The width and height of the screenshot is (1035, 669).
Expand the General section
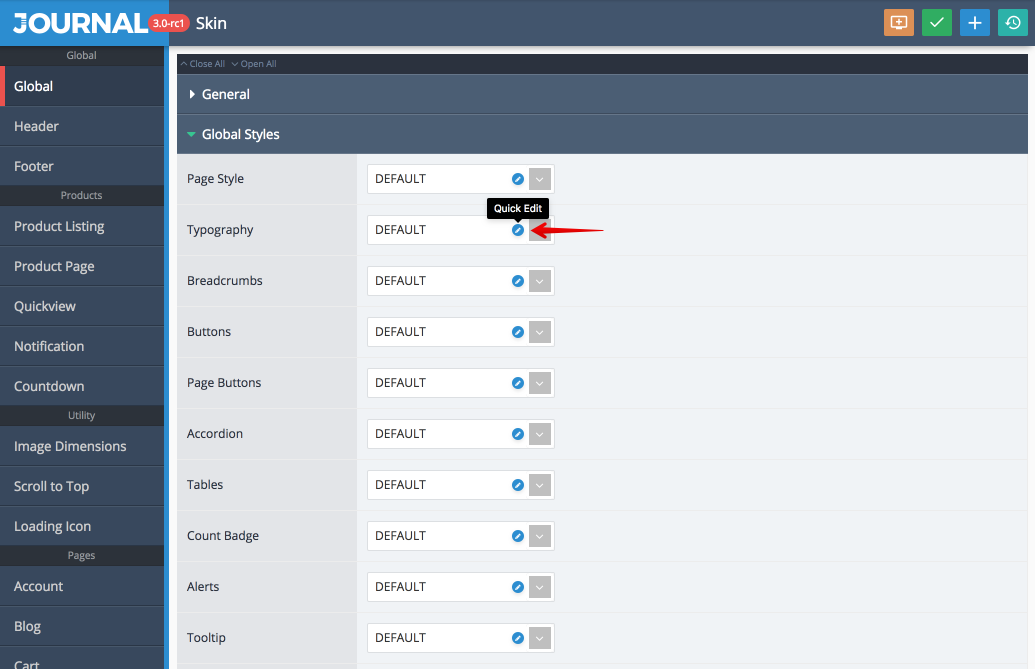pyautogui.click(x=602, y=94)
